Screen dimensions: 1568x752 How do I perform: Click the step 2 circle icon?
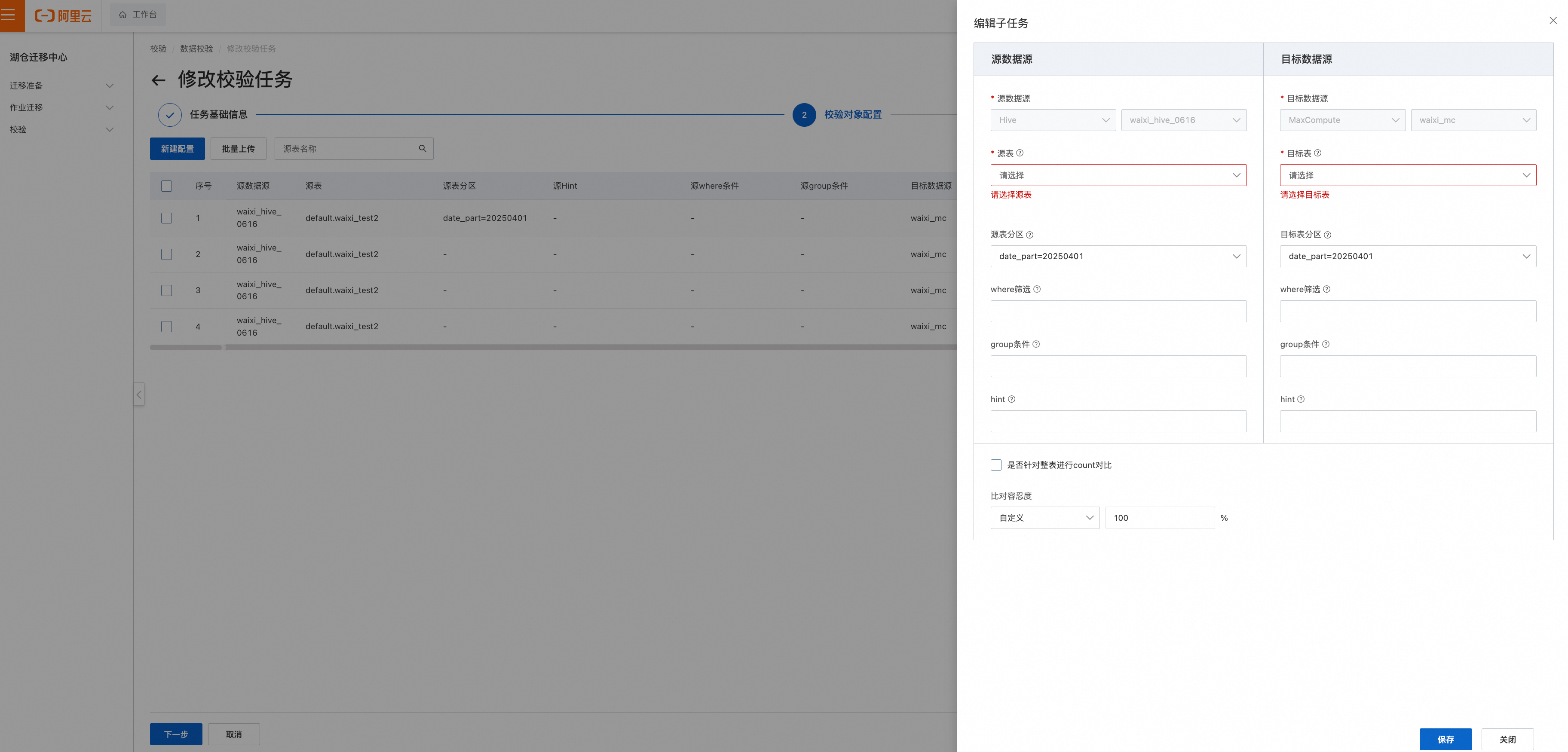click(x=804, y=115)
